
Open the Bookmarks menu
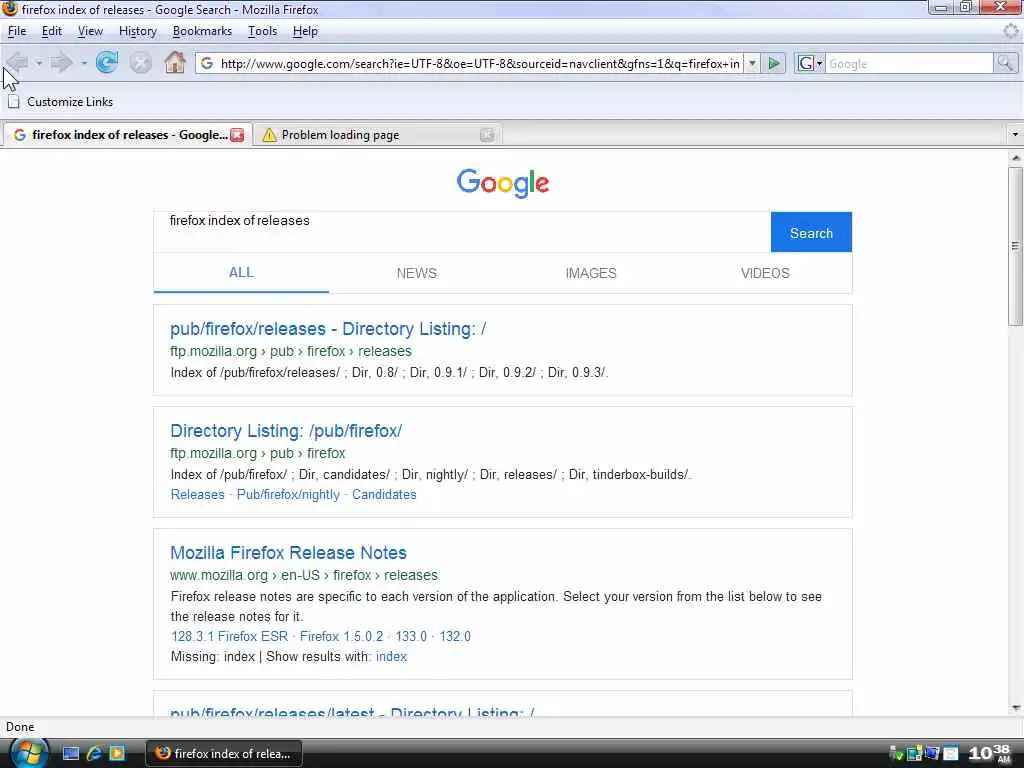coord(202,31)
